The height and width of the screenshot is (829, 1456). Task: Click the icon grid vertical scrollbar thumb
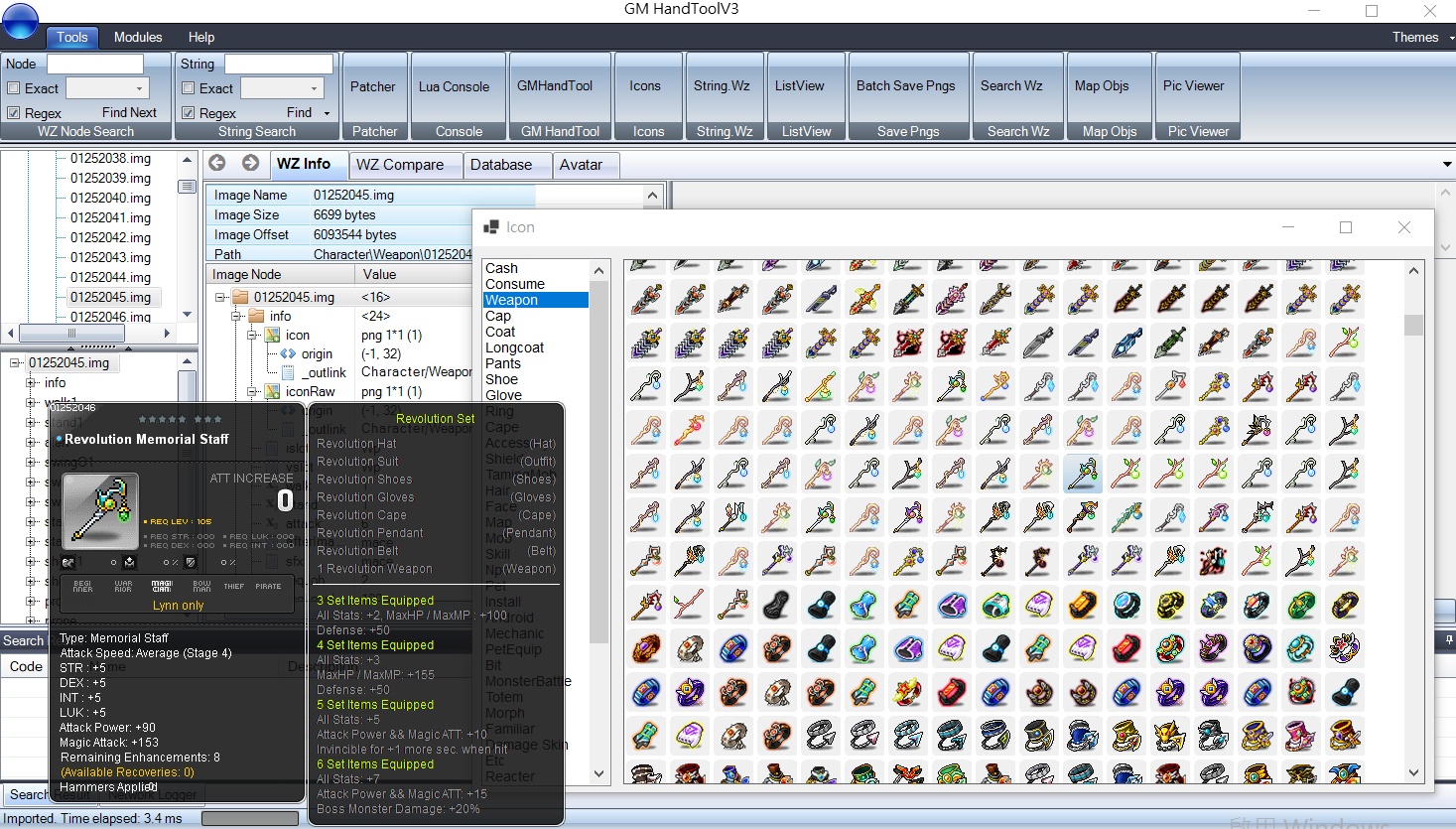click(1413, 325)
